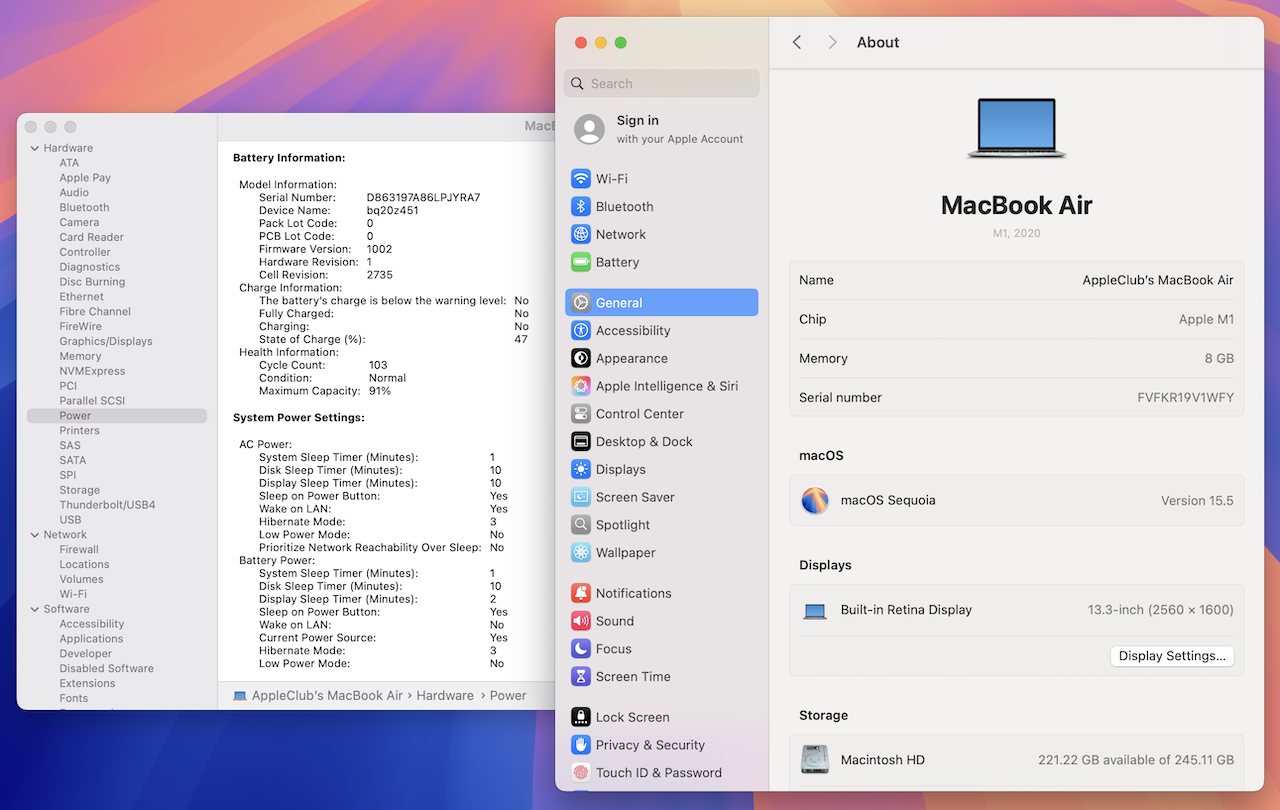Select the Network globe icon in System Settings

[581, 235]
